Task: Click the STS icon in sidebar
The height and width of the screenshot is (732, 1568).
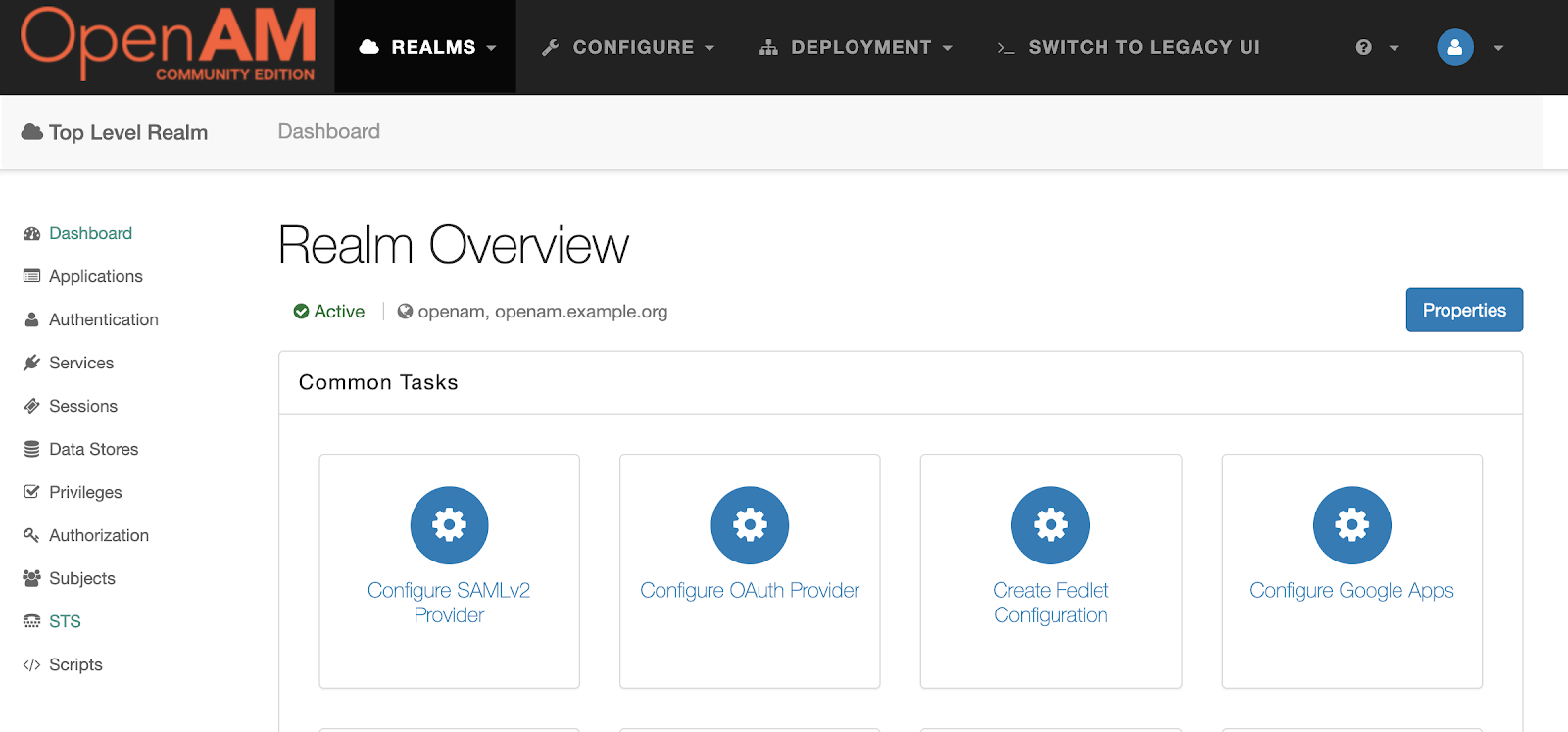Action: 31,621
